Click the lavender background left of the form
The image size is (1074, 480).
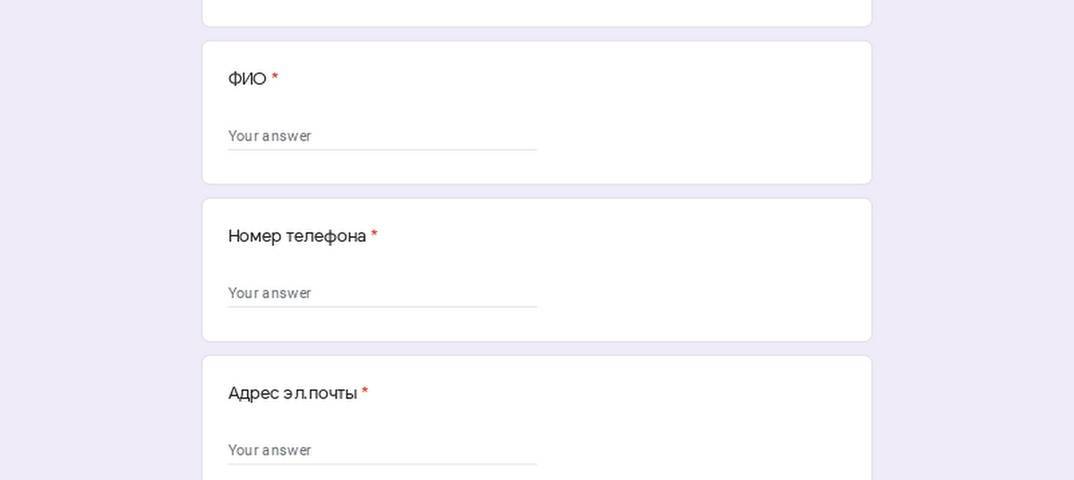(101, 240)
